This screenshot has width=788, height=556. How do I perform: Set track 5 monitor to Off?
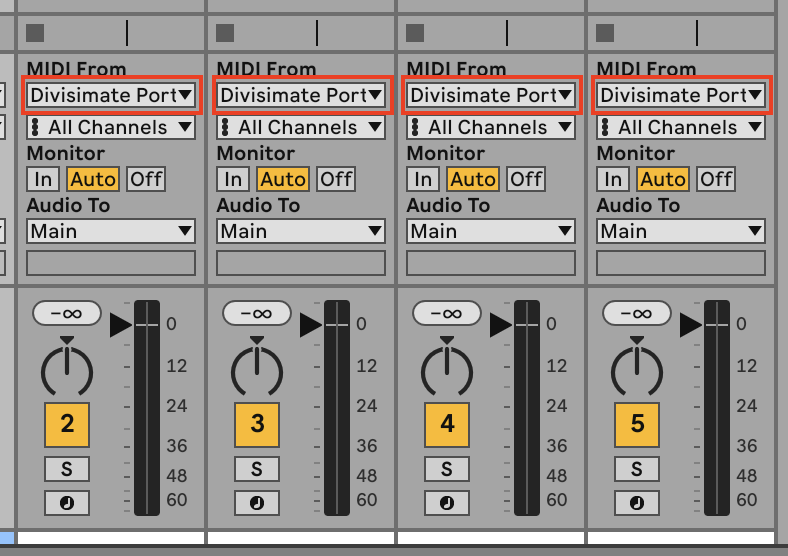pos(716,179)
